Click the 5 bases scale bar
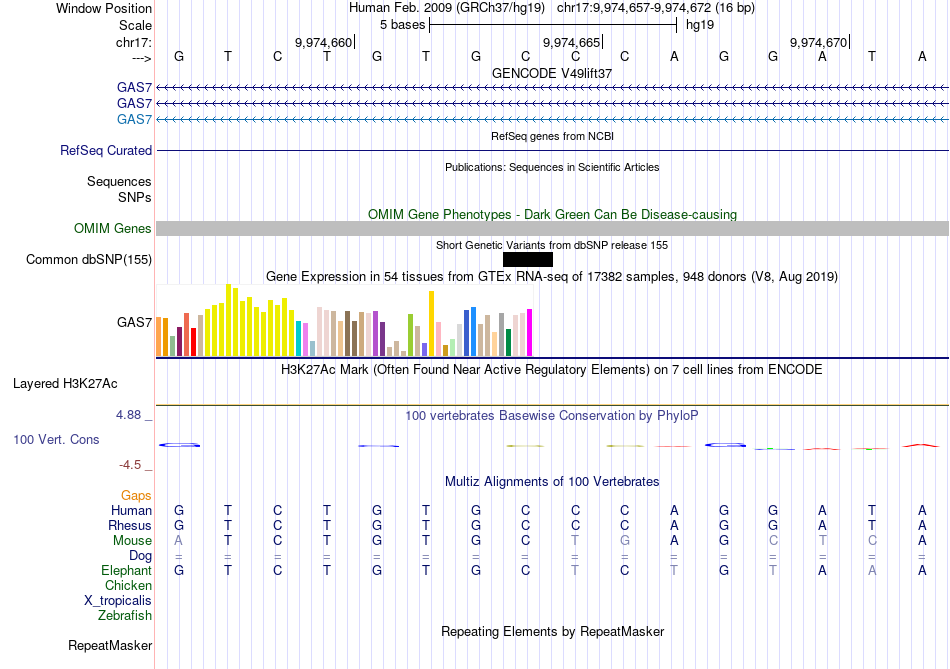This screenshot has height=669, width=950. point(553,25)
